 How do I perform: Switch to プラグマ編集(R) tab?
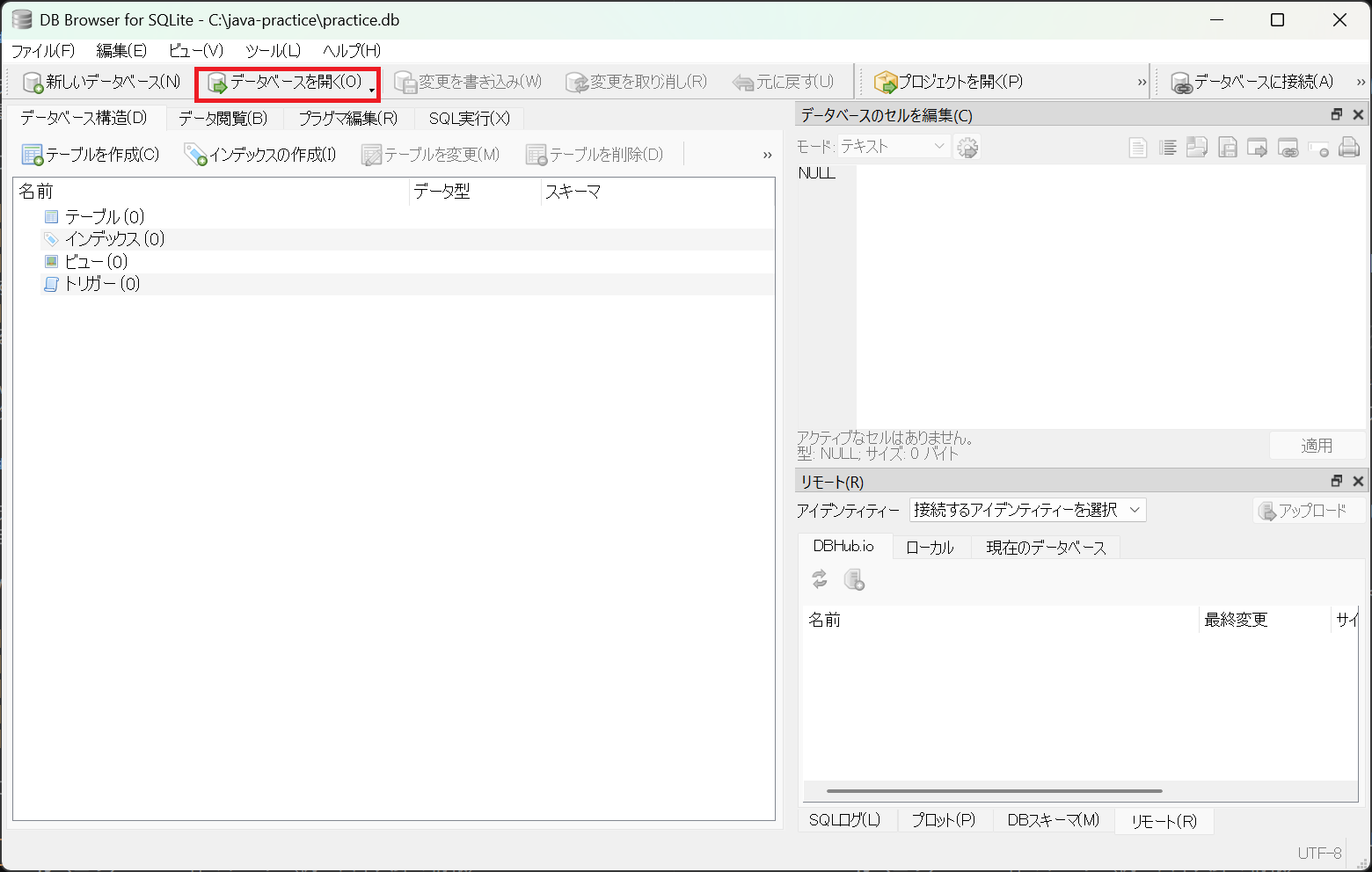[x=348, y=119]
